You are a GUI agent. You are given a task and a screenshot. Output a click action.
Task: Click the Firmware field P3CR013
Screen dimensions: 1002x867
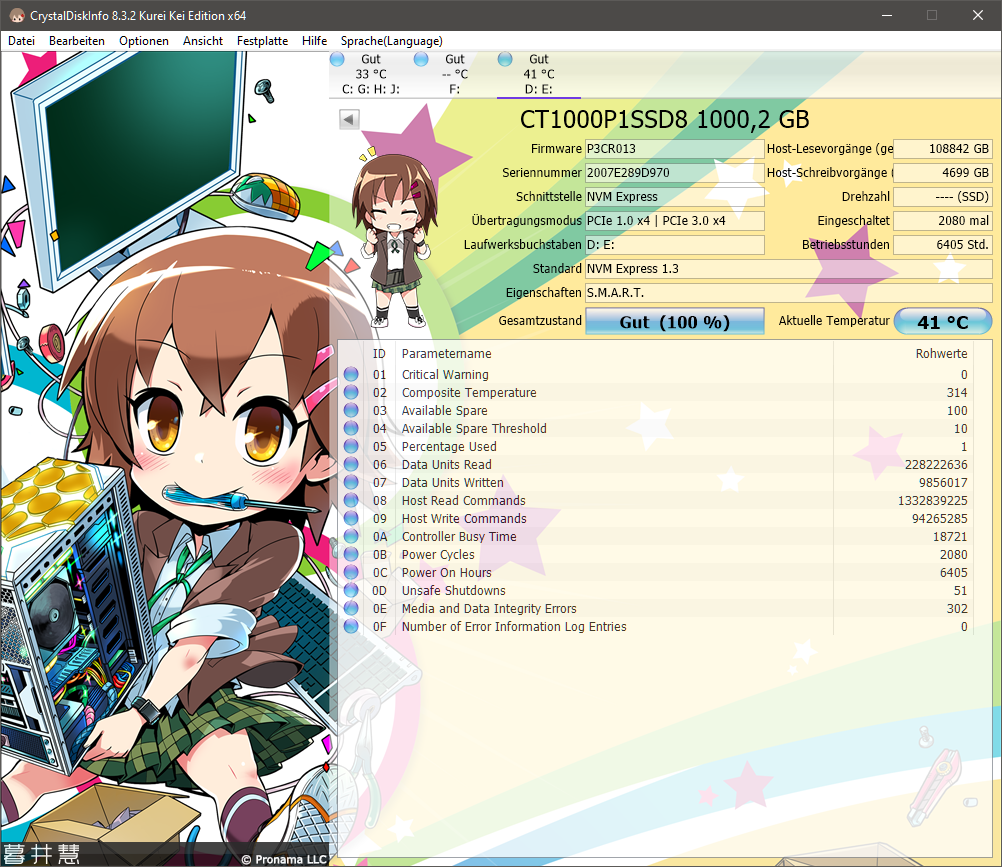tap(675, 149)
